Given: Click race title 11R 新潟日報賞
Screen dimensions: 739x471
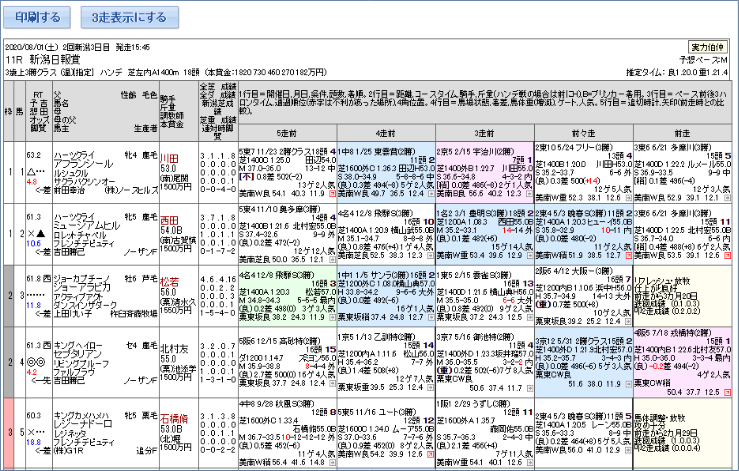Looking at the screenshot, I should click(43, 59).
